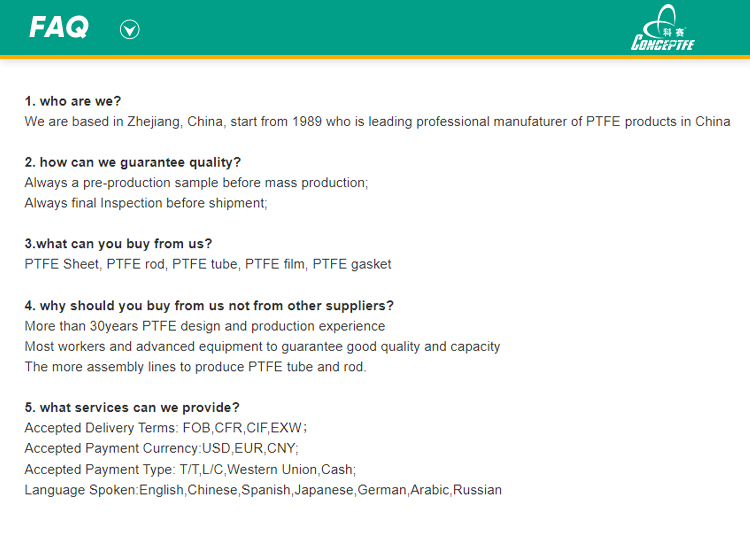Click the orange divider under the header

(375, 57)
